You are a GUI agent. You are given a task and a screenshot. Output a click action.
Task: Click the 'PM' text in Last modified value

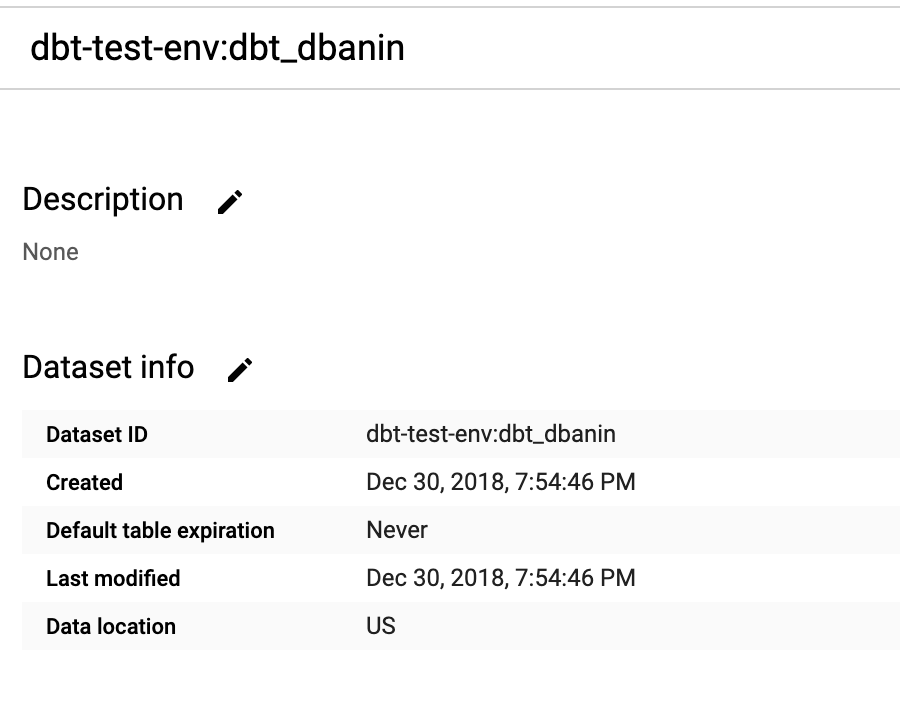[618, 577]
